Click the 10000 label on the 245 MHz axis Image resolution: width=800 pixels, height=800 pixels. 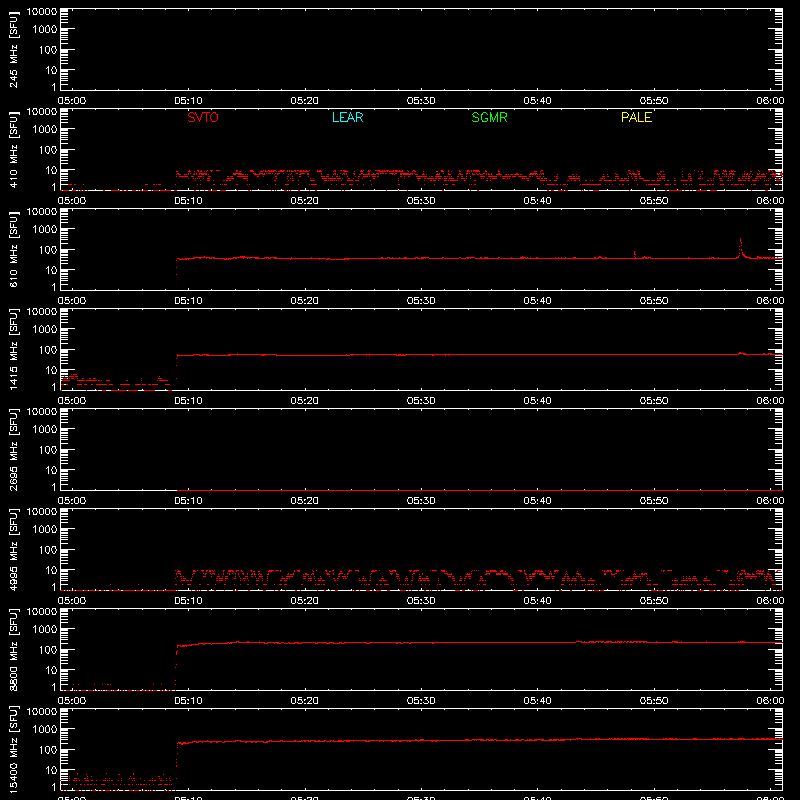pyautogui.click(x=42, y=12)
